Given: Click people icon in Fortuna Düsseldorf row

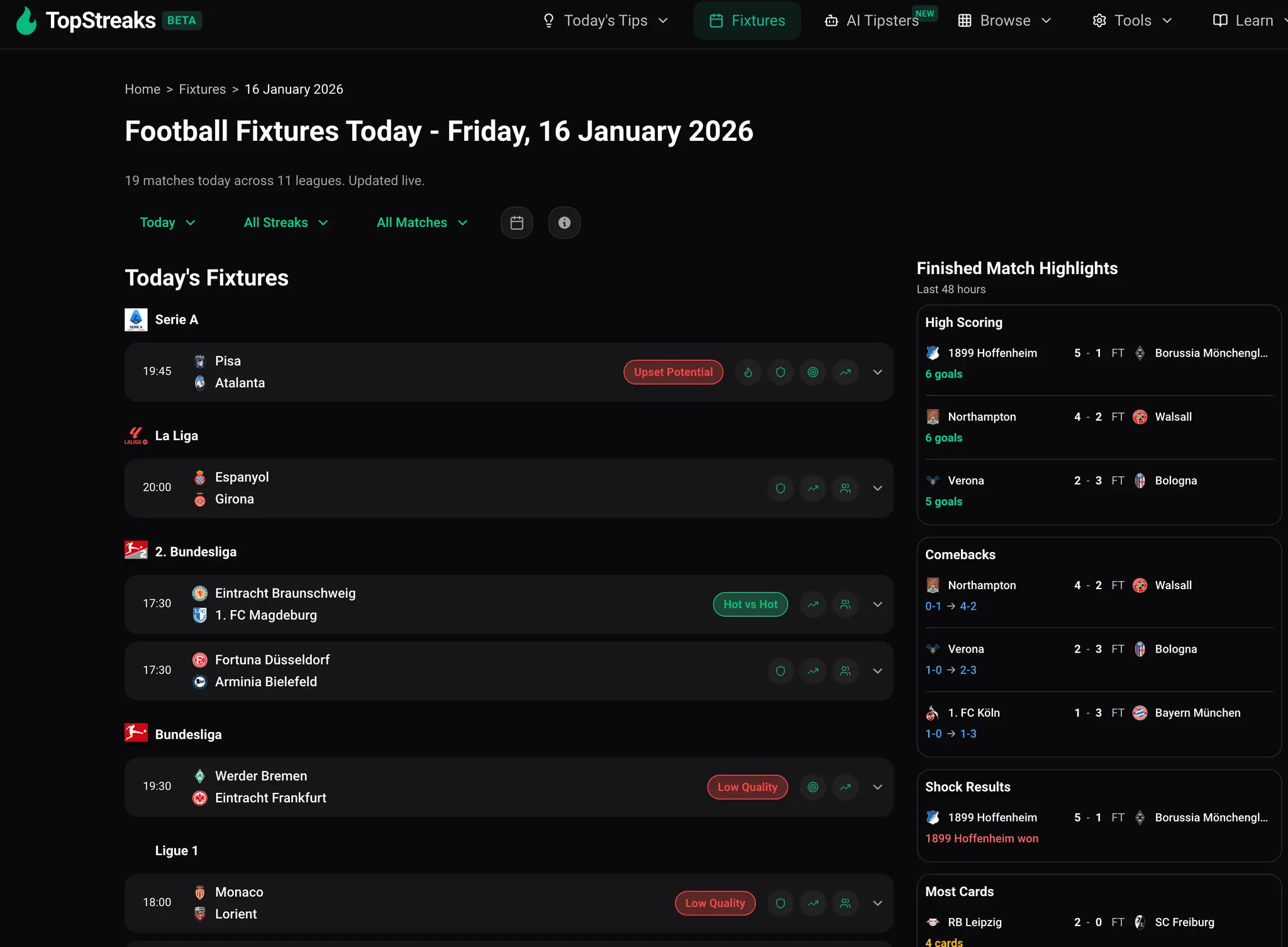Looking at the screenshot, I should point(845,671).
